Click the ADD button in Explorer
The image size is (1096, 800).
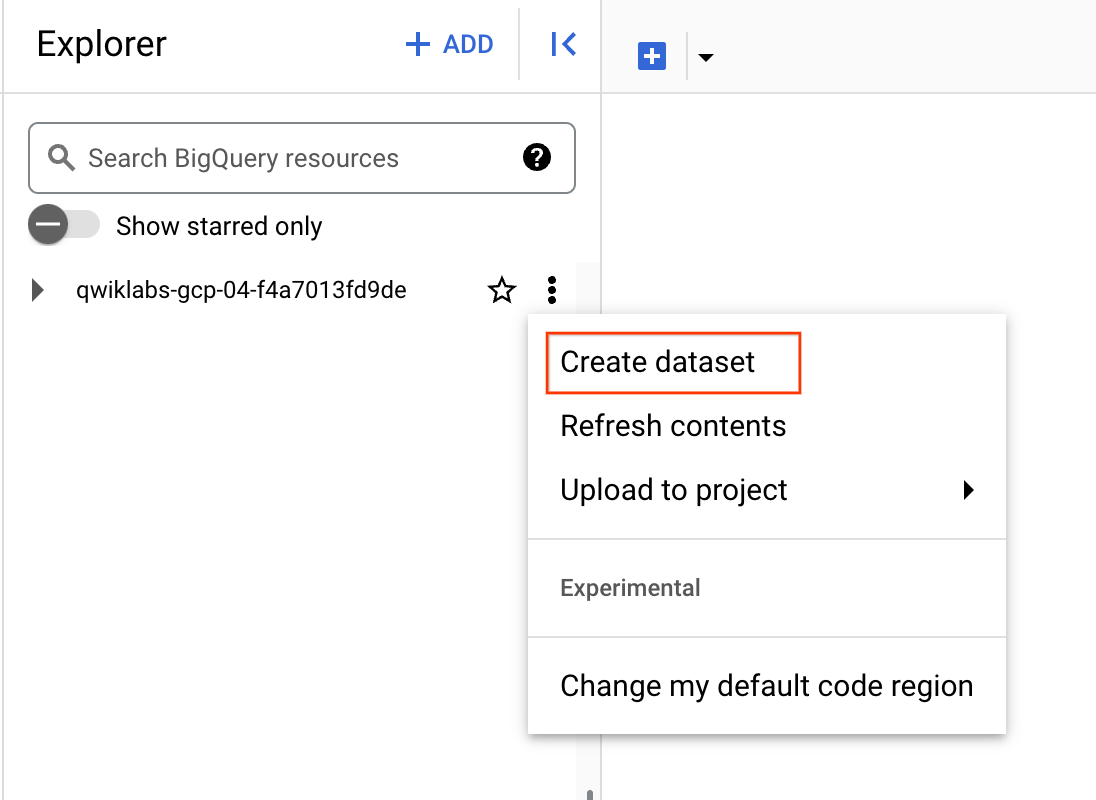tap(449, 44)
